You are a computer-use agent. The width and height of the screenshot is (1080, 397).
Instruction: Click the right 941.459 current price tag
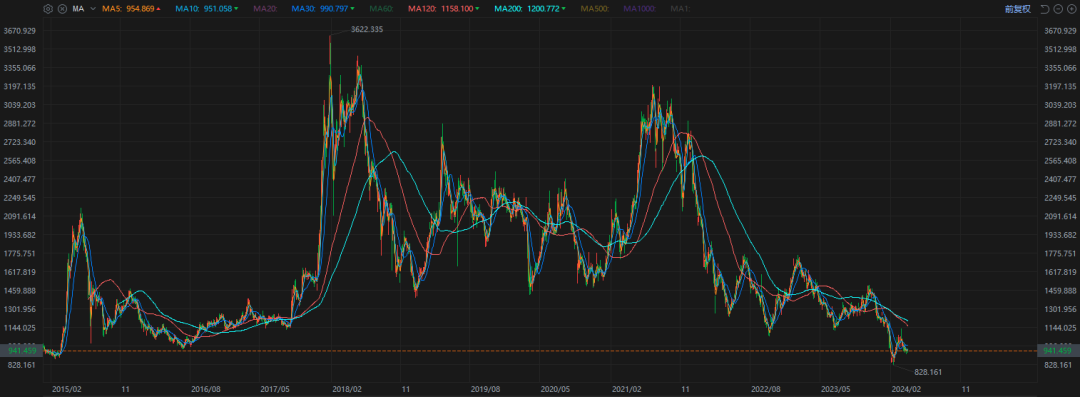click(1058, 351)
